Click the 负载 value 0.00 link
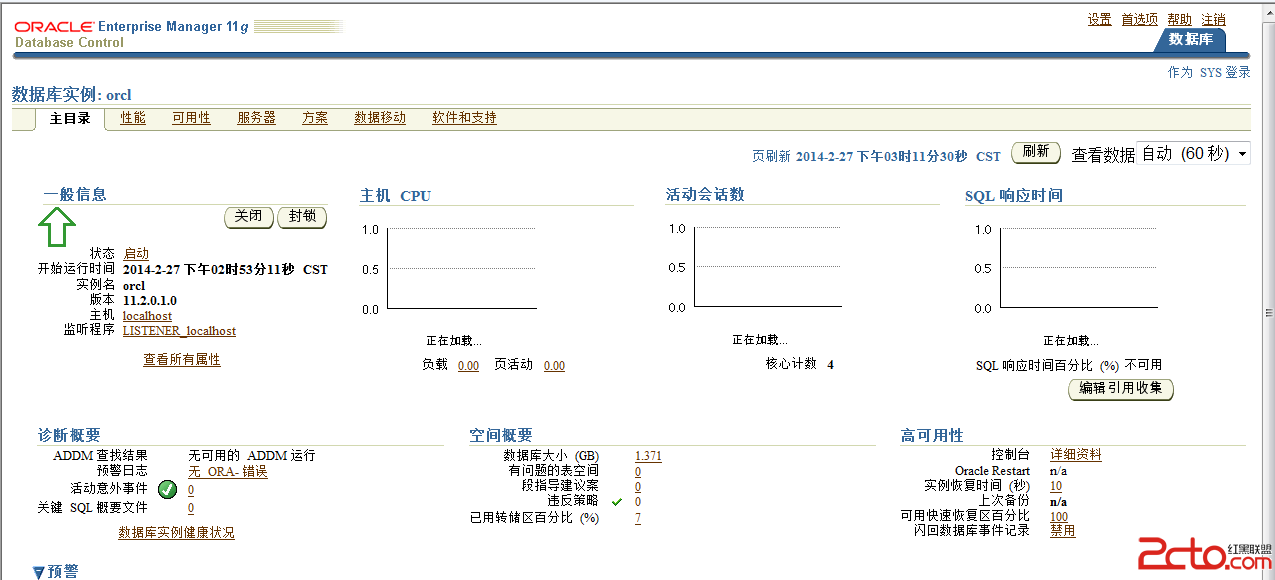The width and height of the screenshot is (1275, 580). tap(468, 366)
